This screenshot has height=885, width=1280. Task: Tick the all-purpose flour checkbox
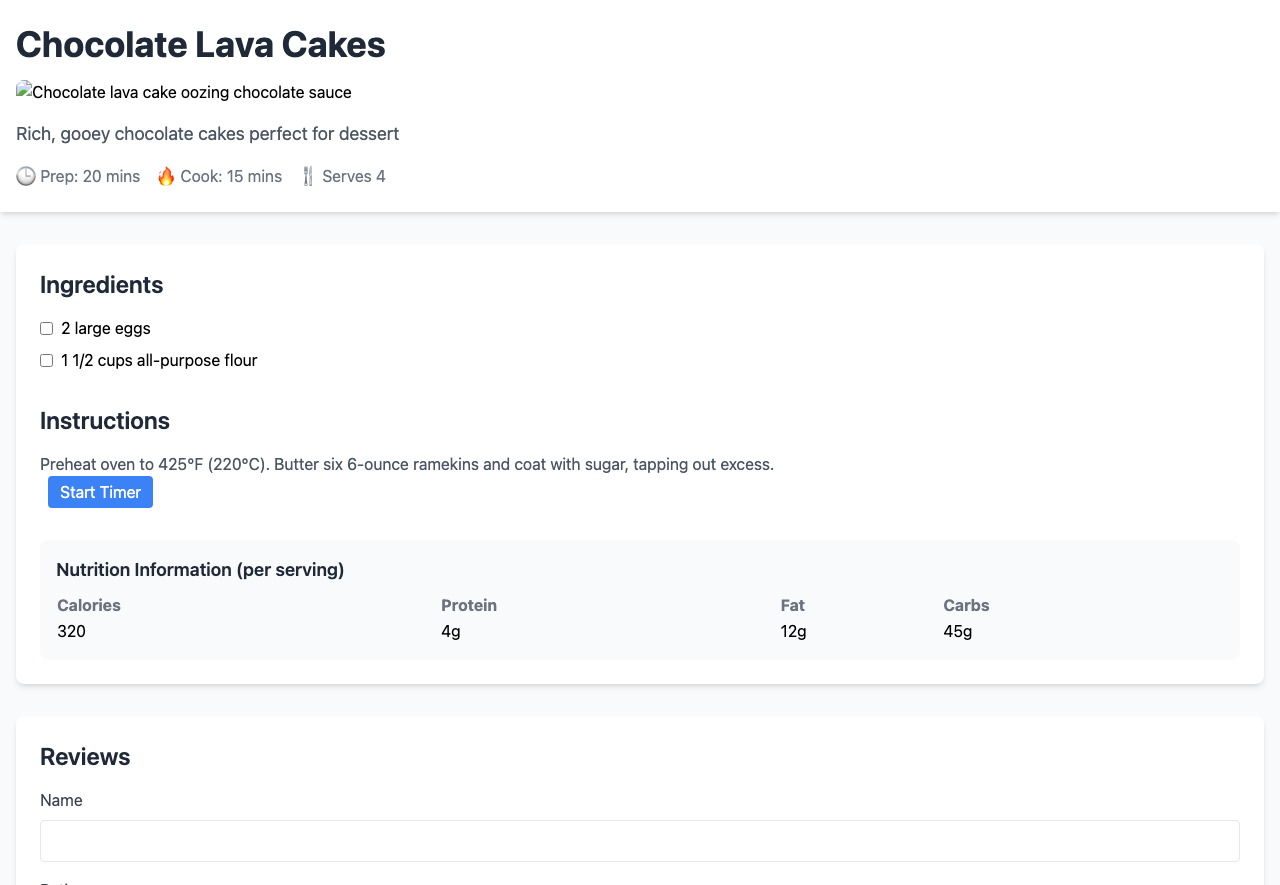46,361
